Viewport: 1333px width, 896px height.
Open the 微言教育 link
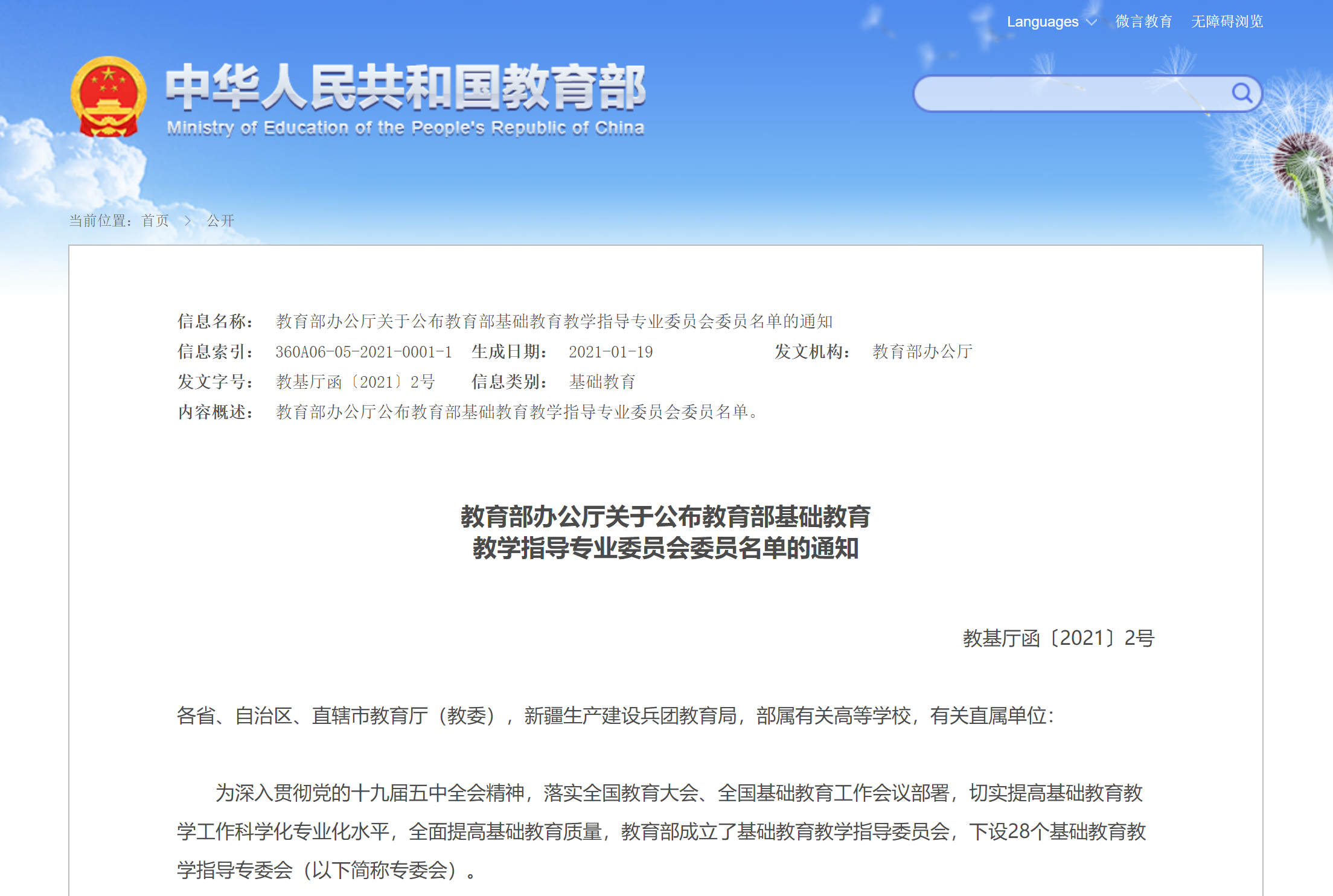(1146, 22)
